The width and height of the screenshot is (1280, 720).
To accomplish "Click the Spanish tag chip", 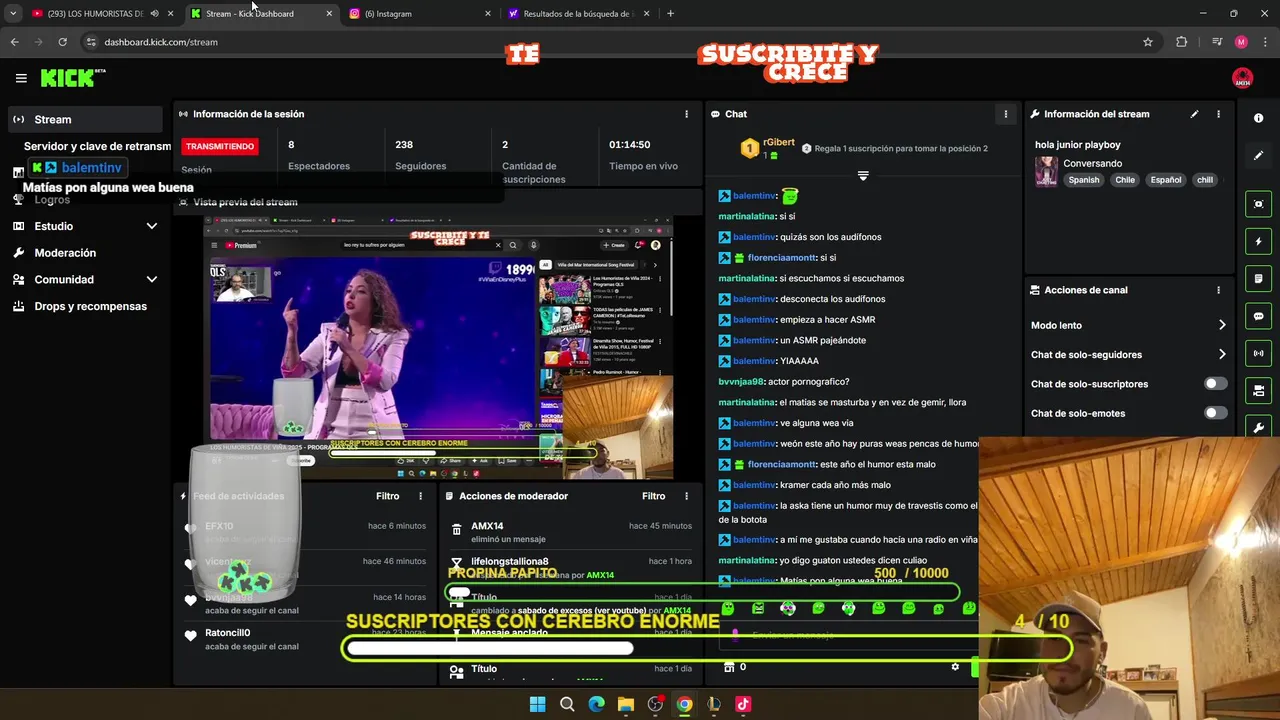I will point(1083,180).
